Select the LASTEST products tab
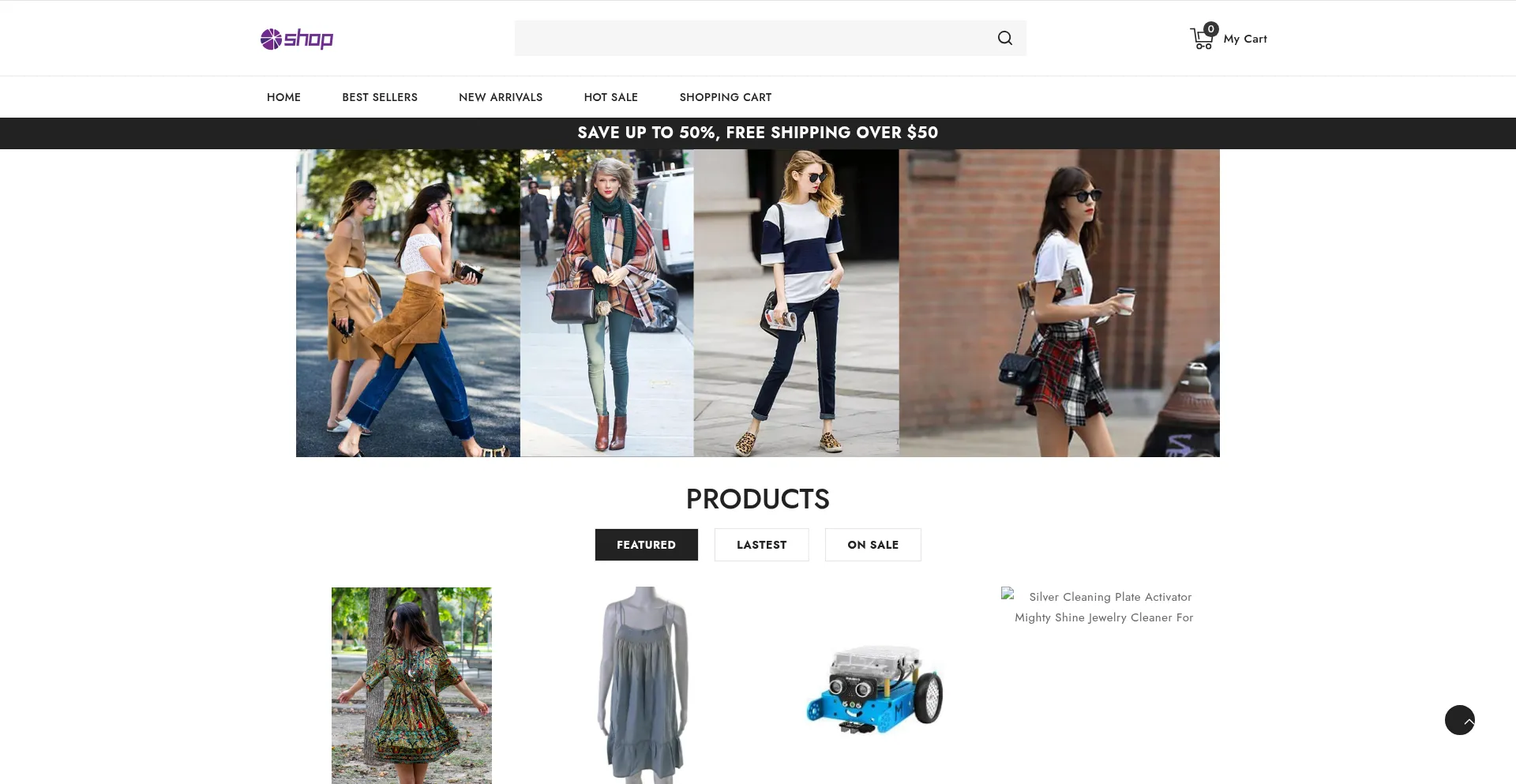This screenshot has height=784, width=1516. pyautogui.click(x=761, y=545)
